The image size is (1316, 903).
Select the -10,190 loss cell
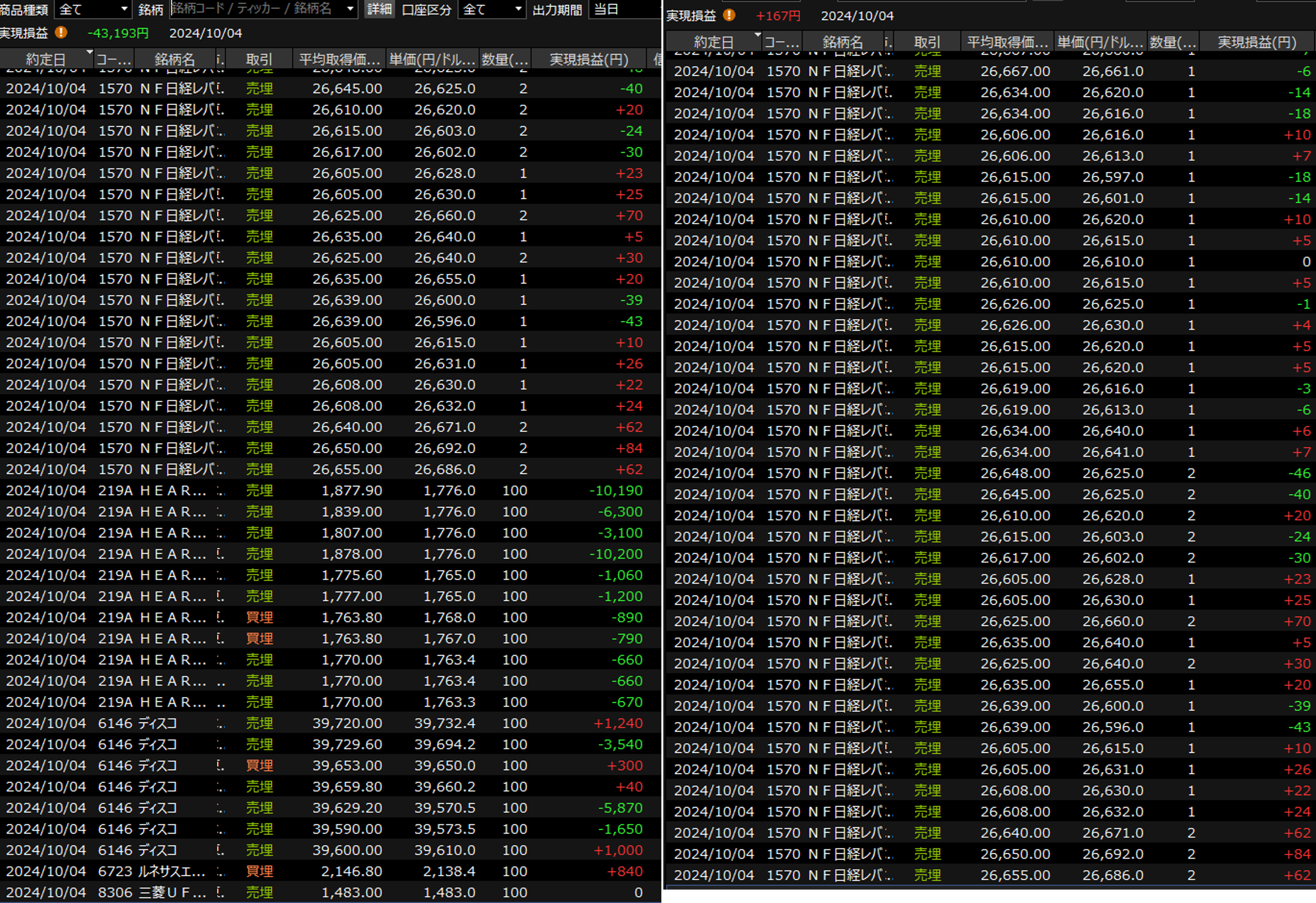pyautogui.click(x=616, y=490)
